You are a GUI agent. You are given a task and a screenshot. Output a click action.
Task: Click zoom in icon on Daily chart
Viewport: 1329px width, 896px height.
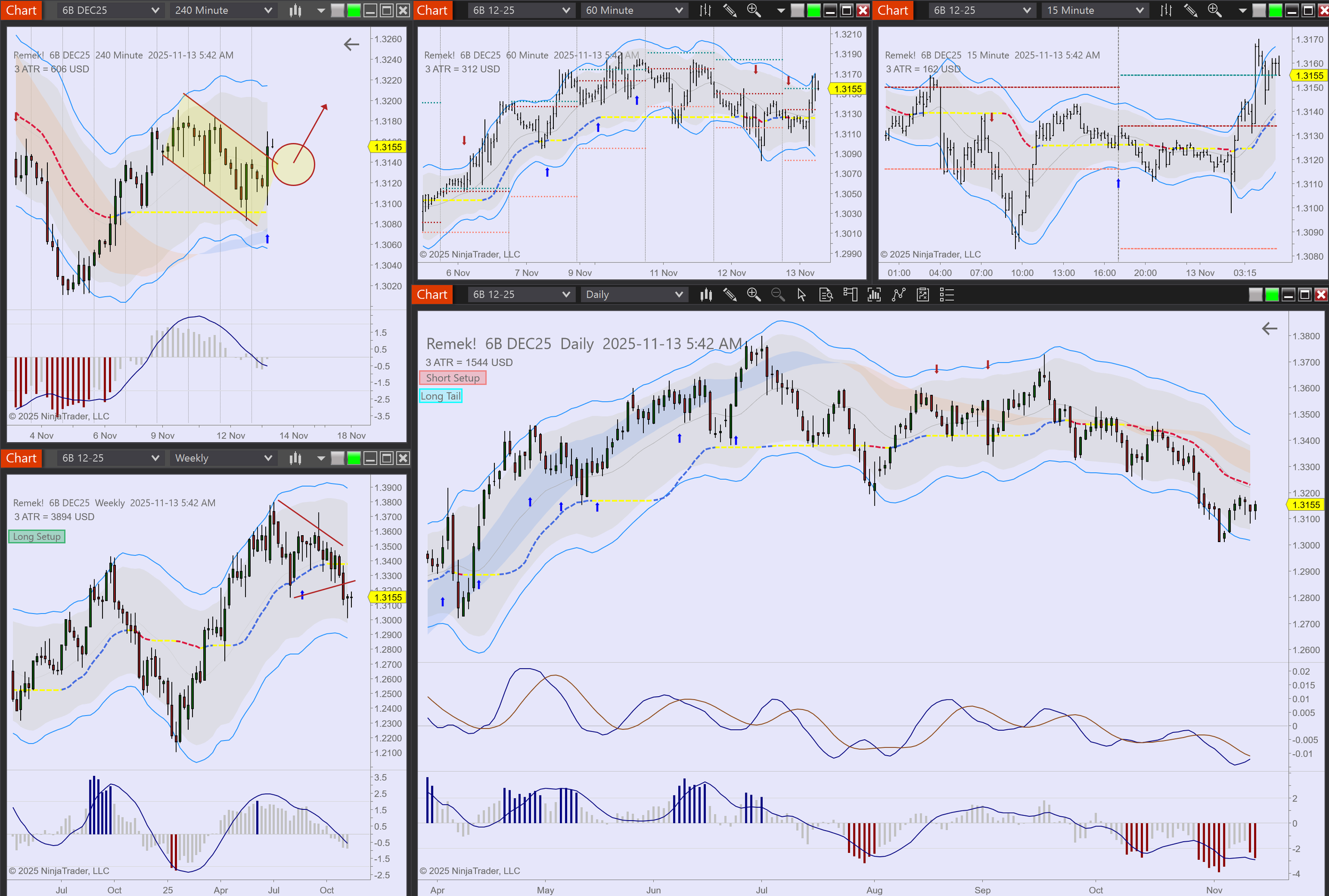(x=753, y=294)
